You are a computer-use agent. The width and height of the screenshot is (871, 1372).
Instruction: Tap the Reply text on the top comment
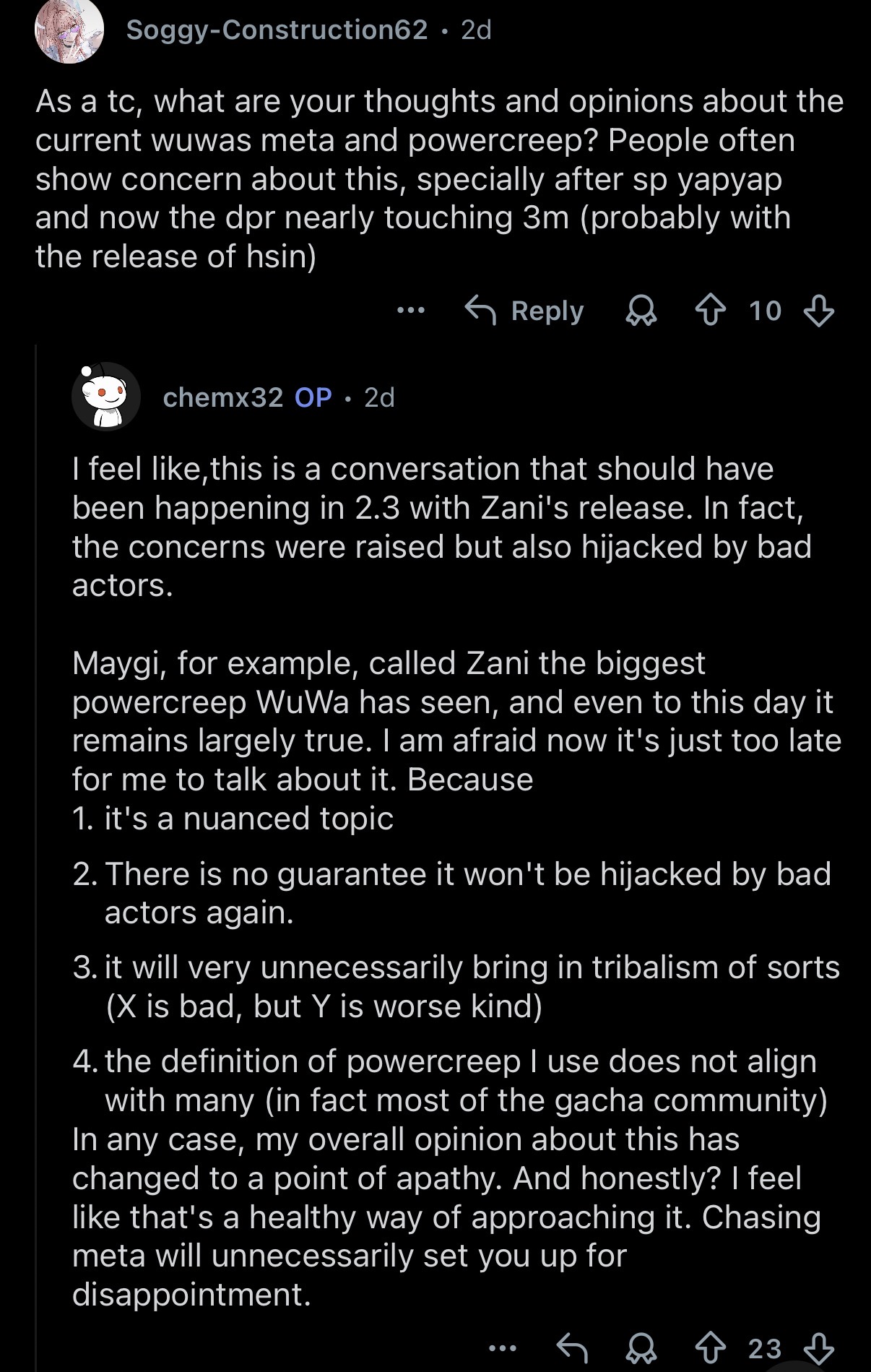pos(547,311)
